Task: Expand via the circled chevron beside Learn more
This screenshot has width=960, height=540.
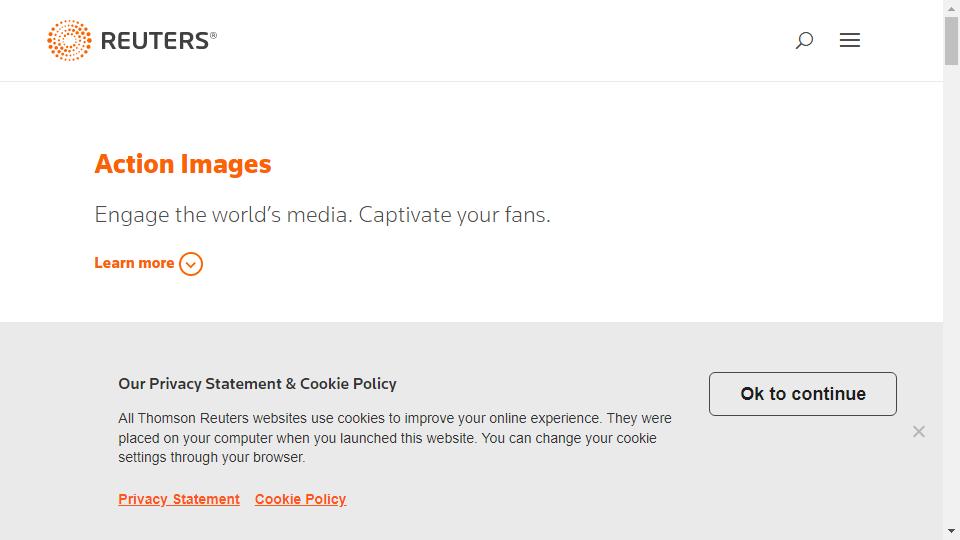Action: pyautogui.click(x=191, y=264)
